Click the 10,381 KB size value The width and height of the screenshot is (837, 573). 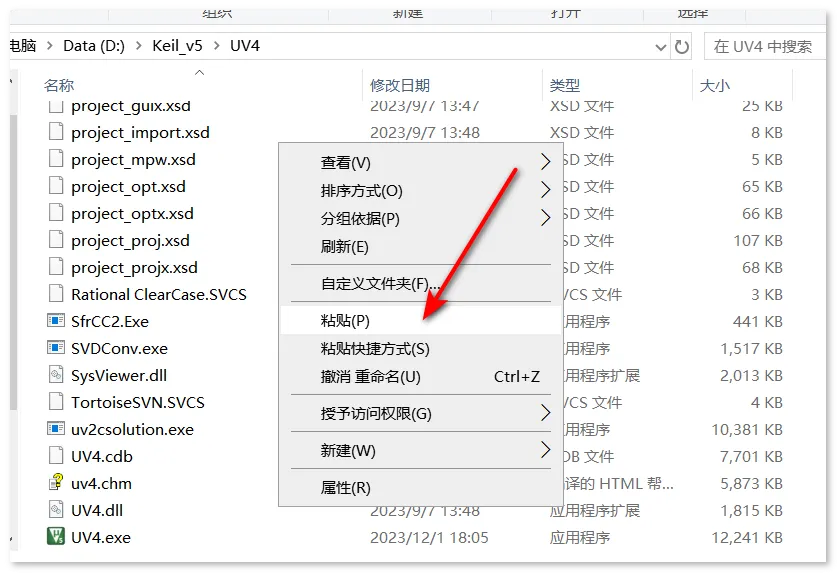click(x=747, y=429)
